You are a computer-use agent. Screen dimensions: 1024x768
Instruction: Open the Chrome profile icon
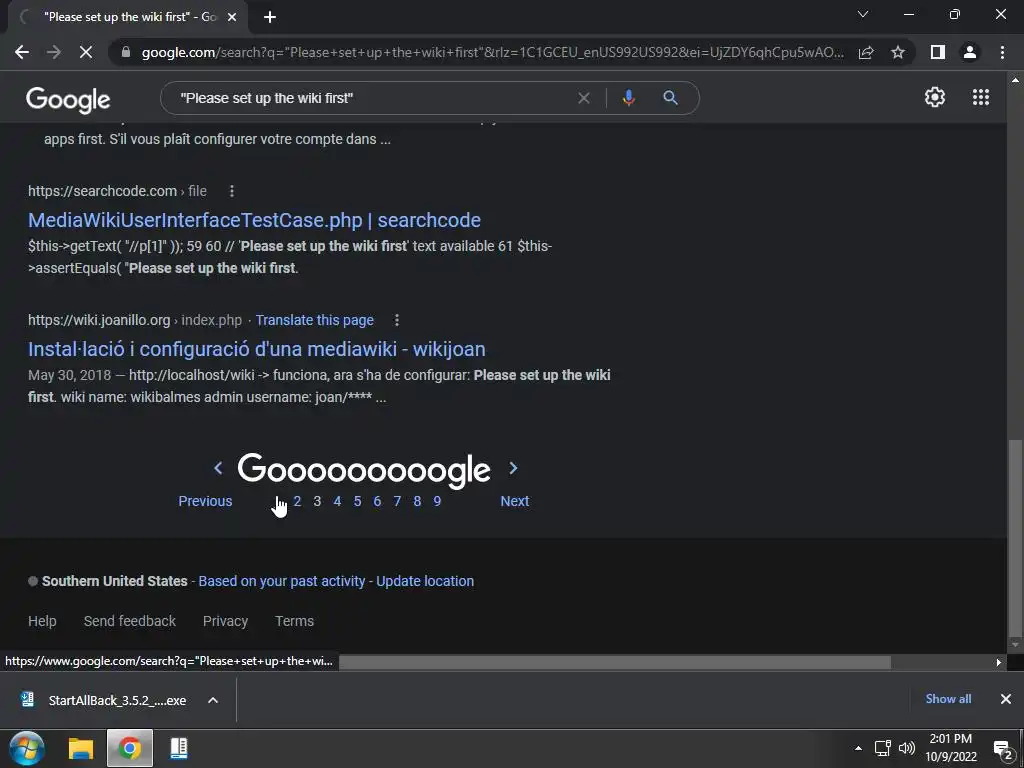coord(970,52)
